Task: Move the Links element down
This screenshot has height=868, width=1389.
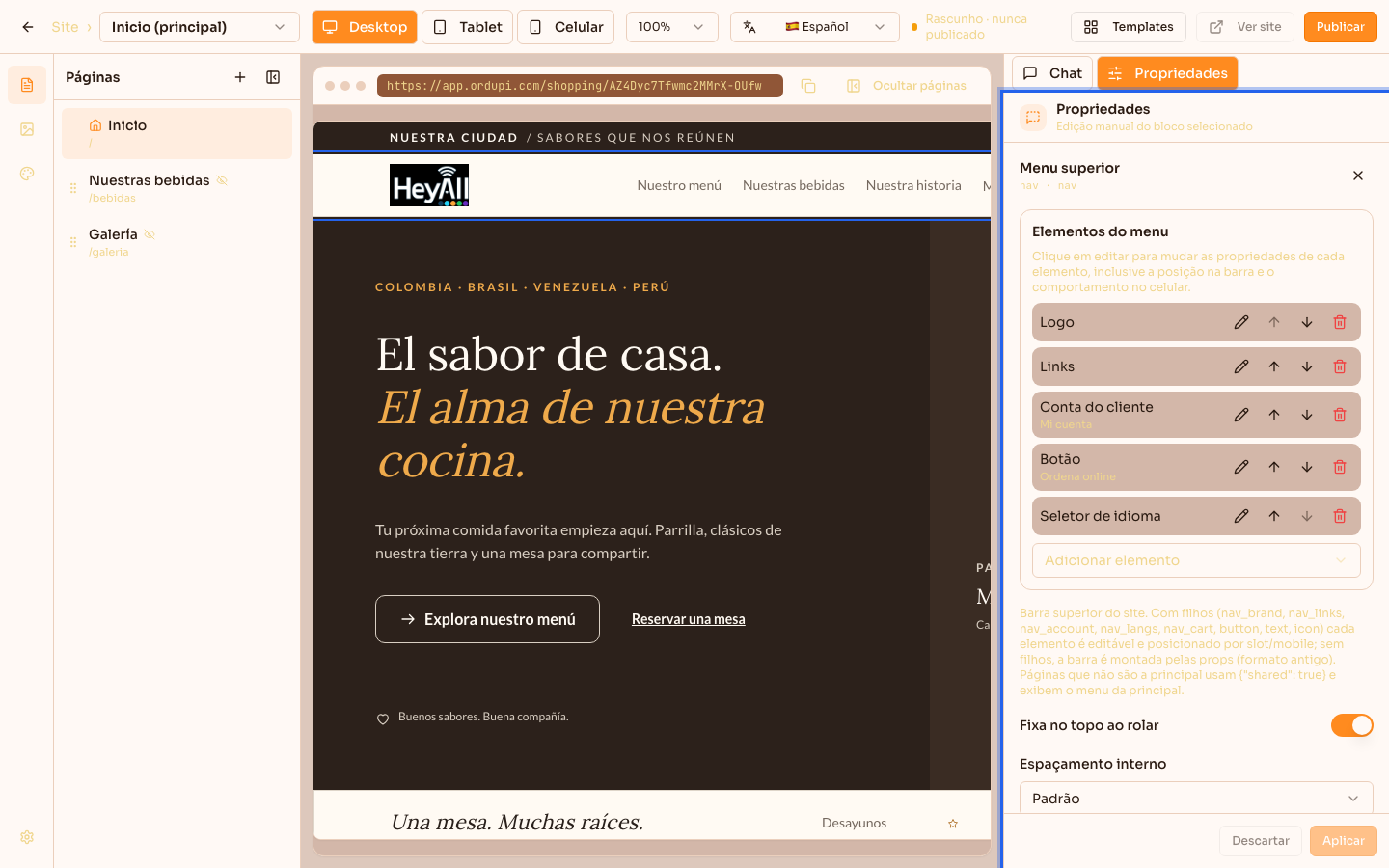Action: [1307, 366]
